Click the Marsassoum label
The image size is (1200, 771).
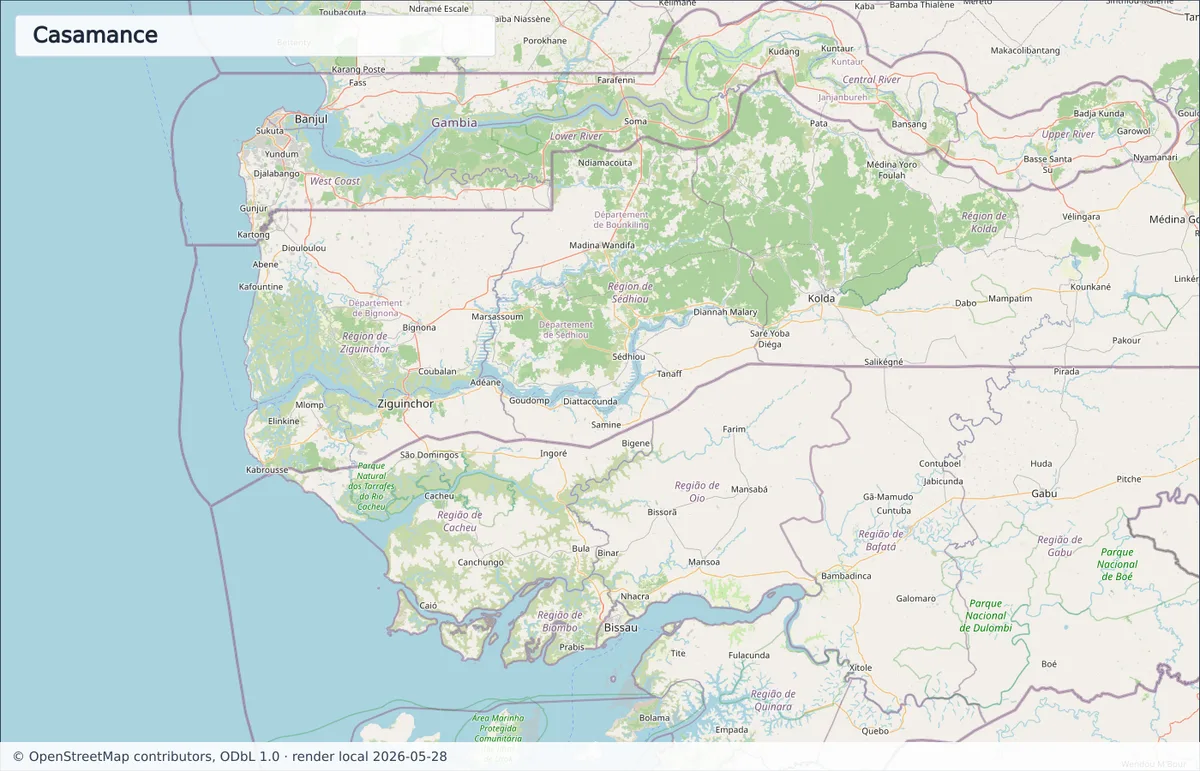(497, 317)
